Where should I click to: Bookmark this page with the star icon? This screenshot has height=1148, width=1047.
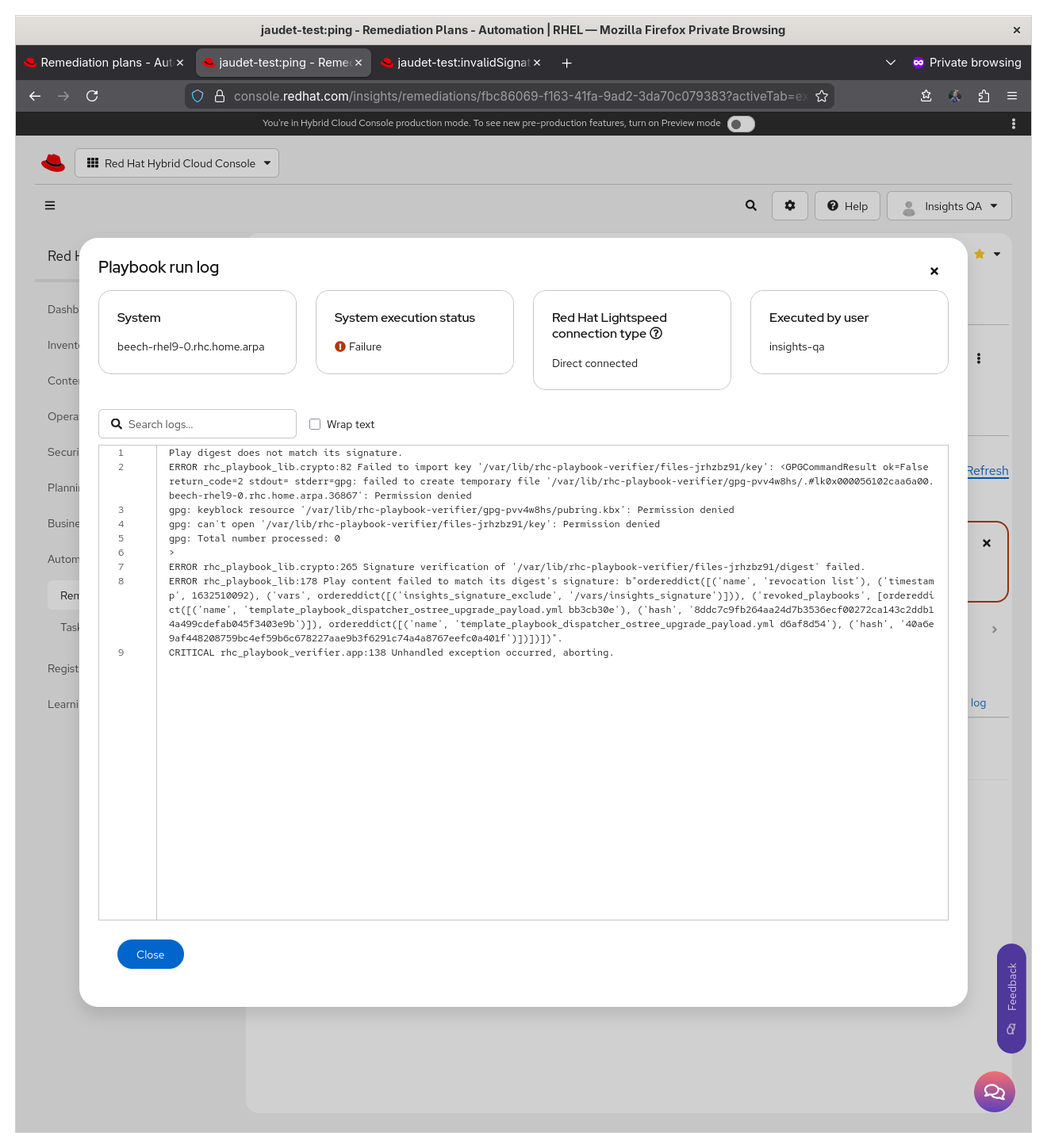(x=822, y=96)
